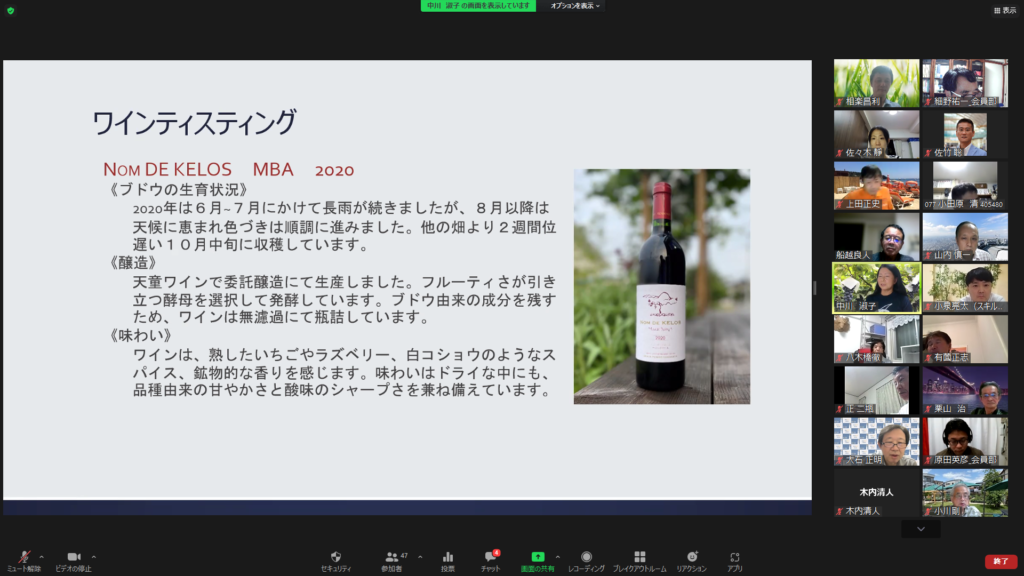
Task: Select 小田原 清's video tile
Action: click(965, 185)
